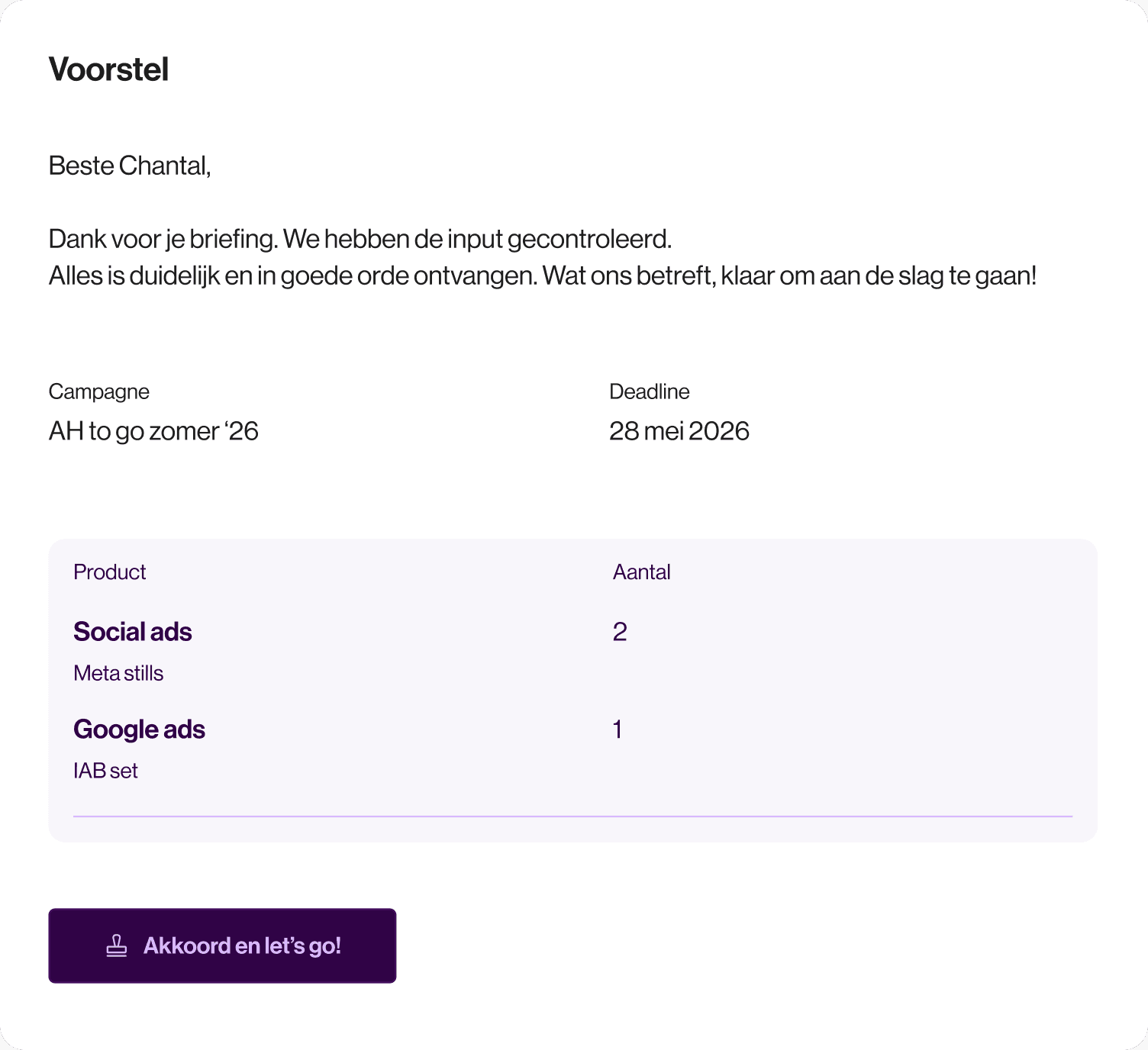Click the IAB set subtitle
The image size is (1148, 1050).
[105, 771]
